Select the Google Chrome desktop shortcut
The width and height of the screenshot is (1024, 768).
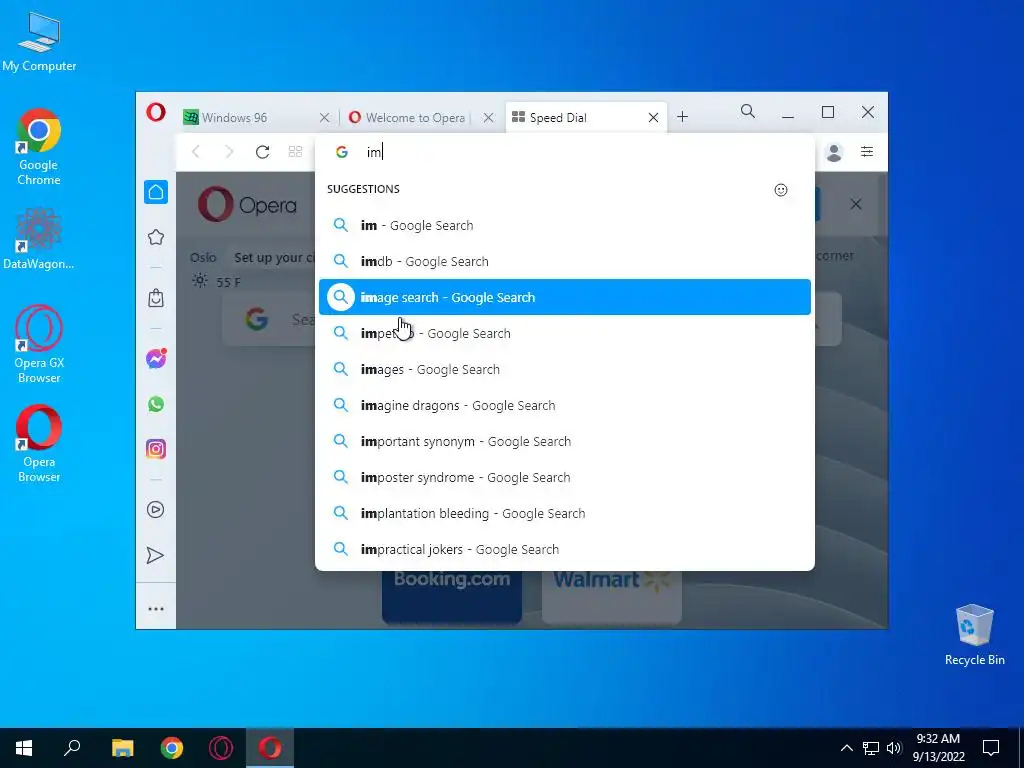point(39,147)
